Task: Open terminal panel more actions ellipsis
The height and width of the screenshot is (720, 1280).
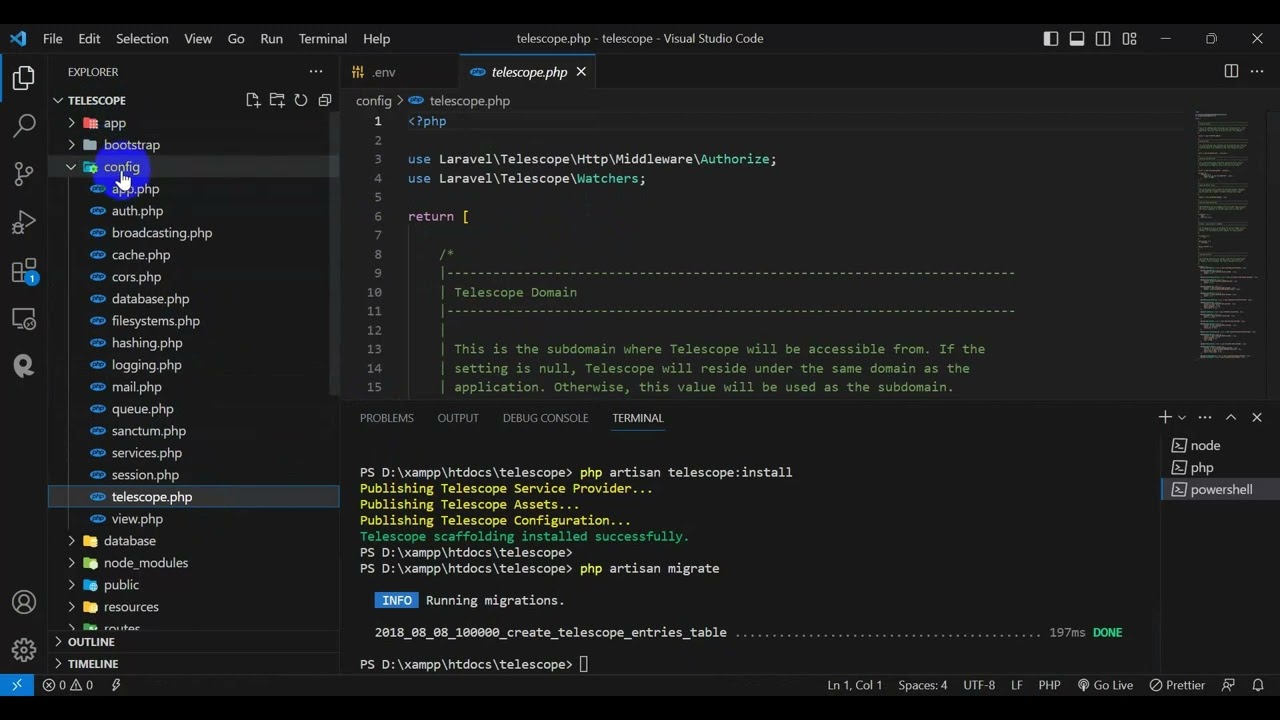Action: [x=1205, y=417]
